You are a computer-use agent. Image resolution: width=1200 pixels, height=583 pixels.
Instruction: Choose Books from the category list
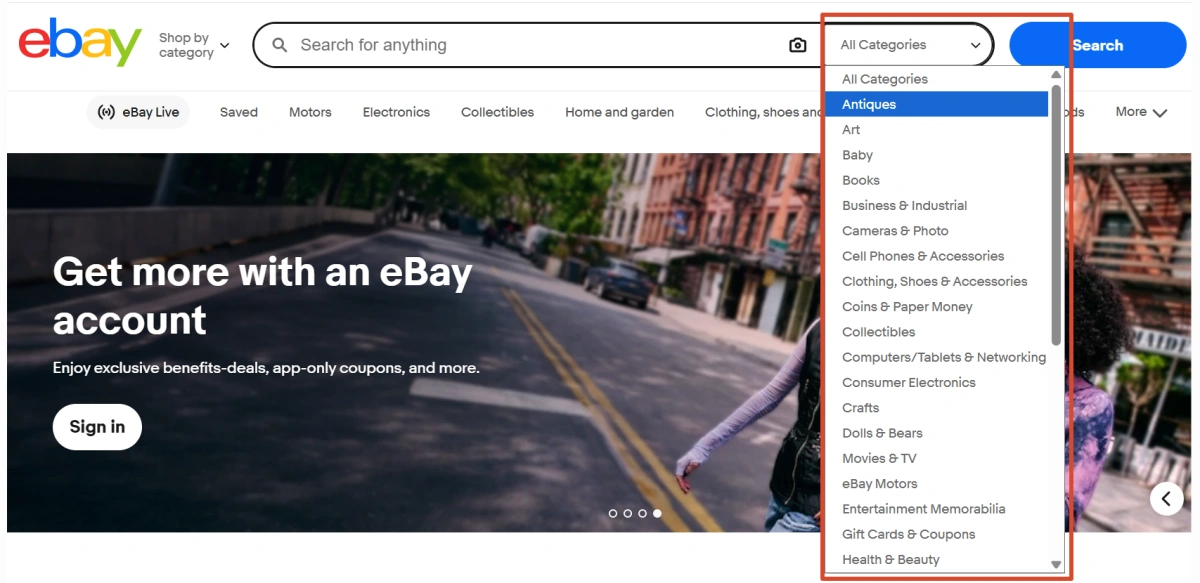tap(936, 180)
